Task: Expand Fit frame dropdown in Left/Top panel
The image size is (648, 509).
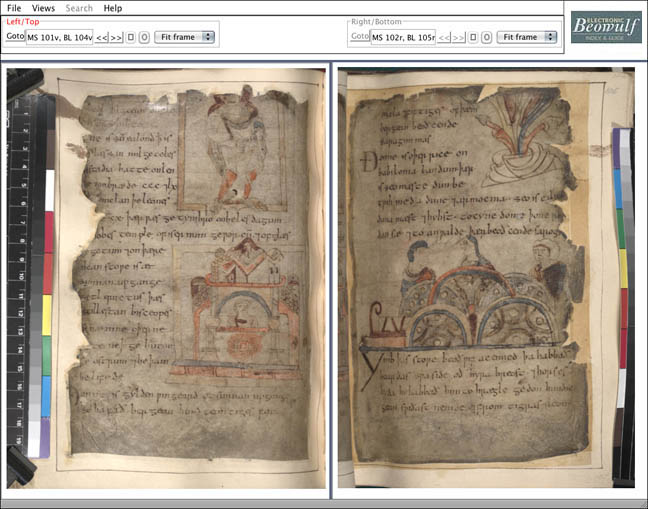Action: (185, 37)
